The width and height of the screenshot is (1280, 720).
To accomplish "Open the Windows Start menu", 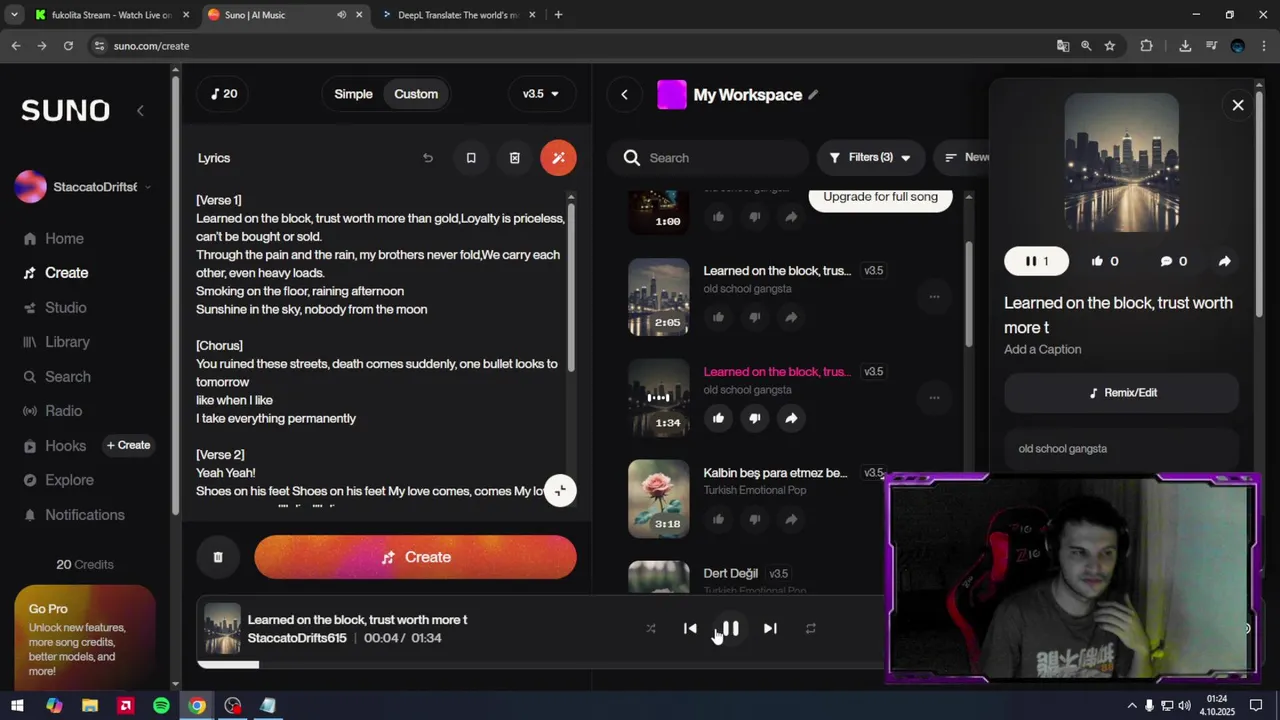I will tap(17, 705).
